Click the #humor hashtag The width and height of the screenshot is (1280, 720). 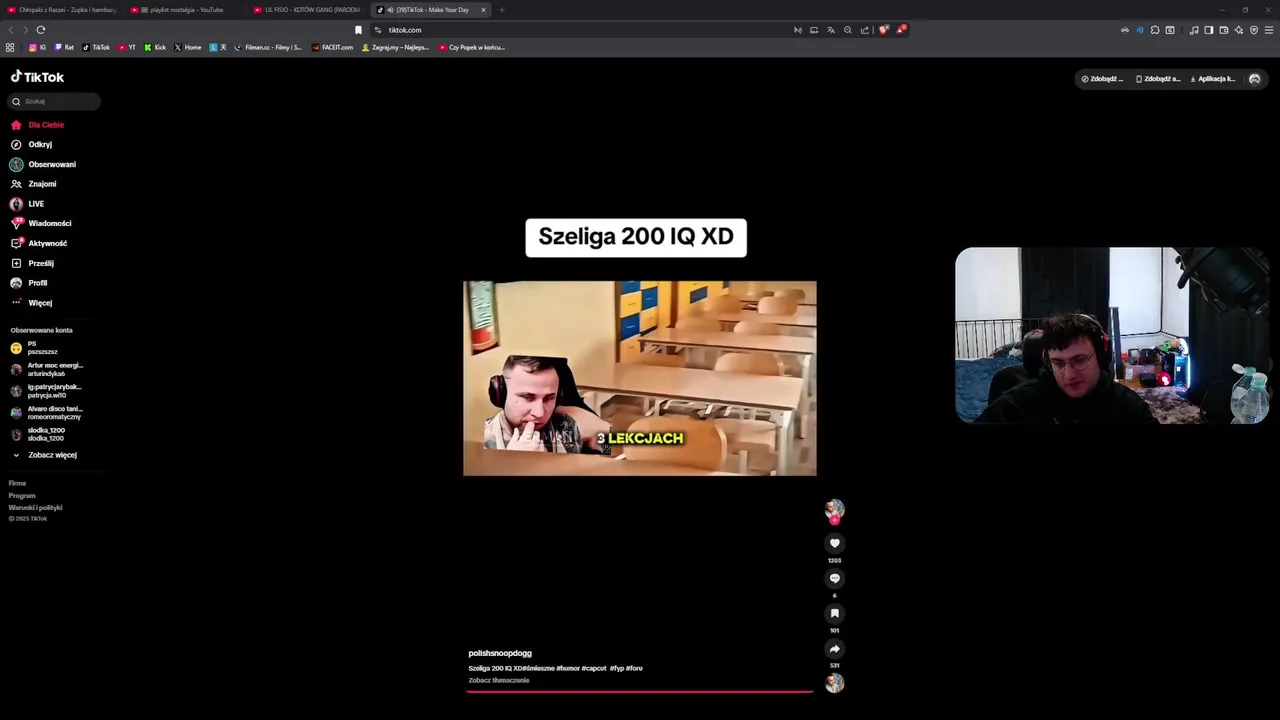tap(568, 668)
